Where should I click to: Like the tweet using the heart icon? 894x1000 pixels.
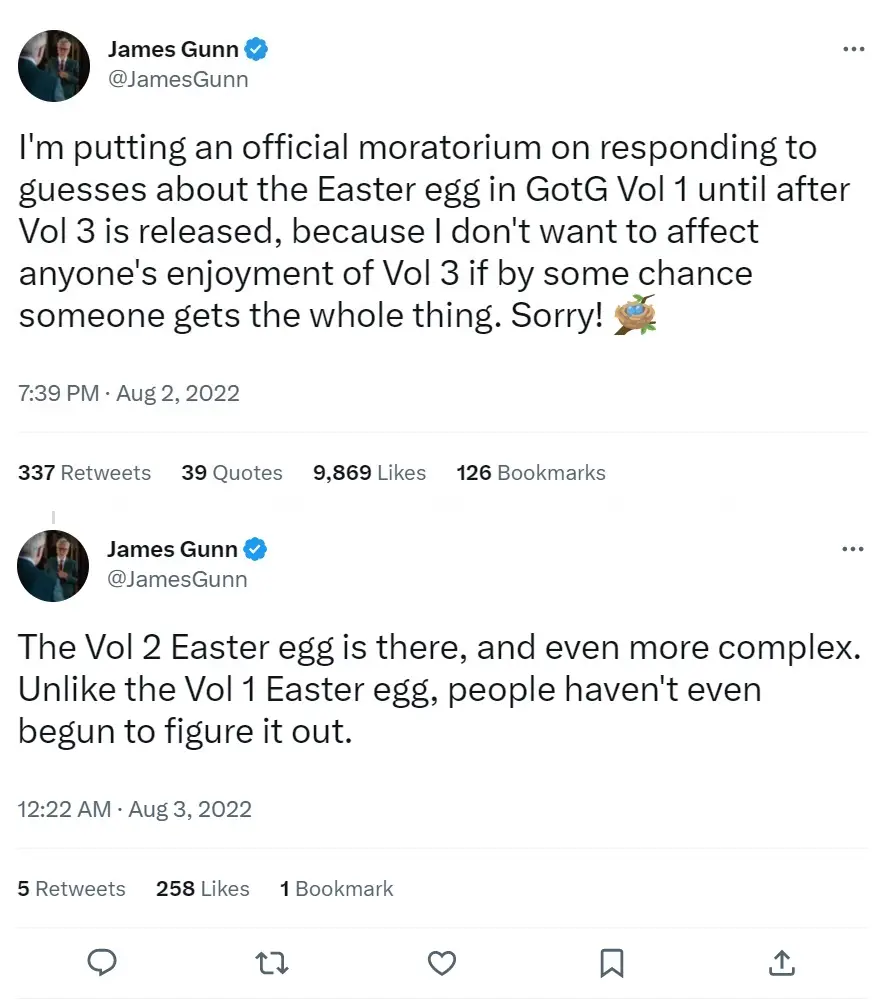[x=441, y=963]
